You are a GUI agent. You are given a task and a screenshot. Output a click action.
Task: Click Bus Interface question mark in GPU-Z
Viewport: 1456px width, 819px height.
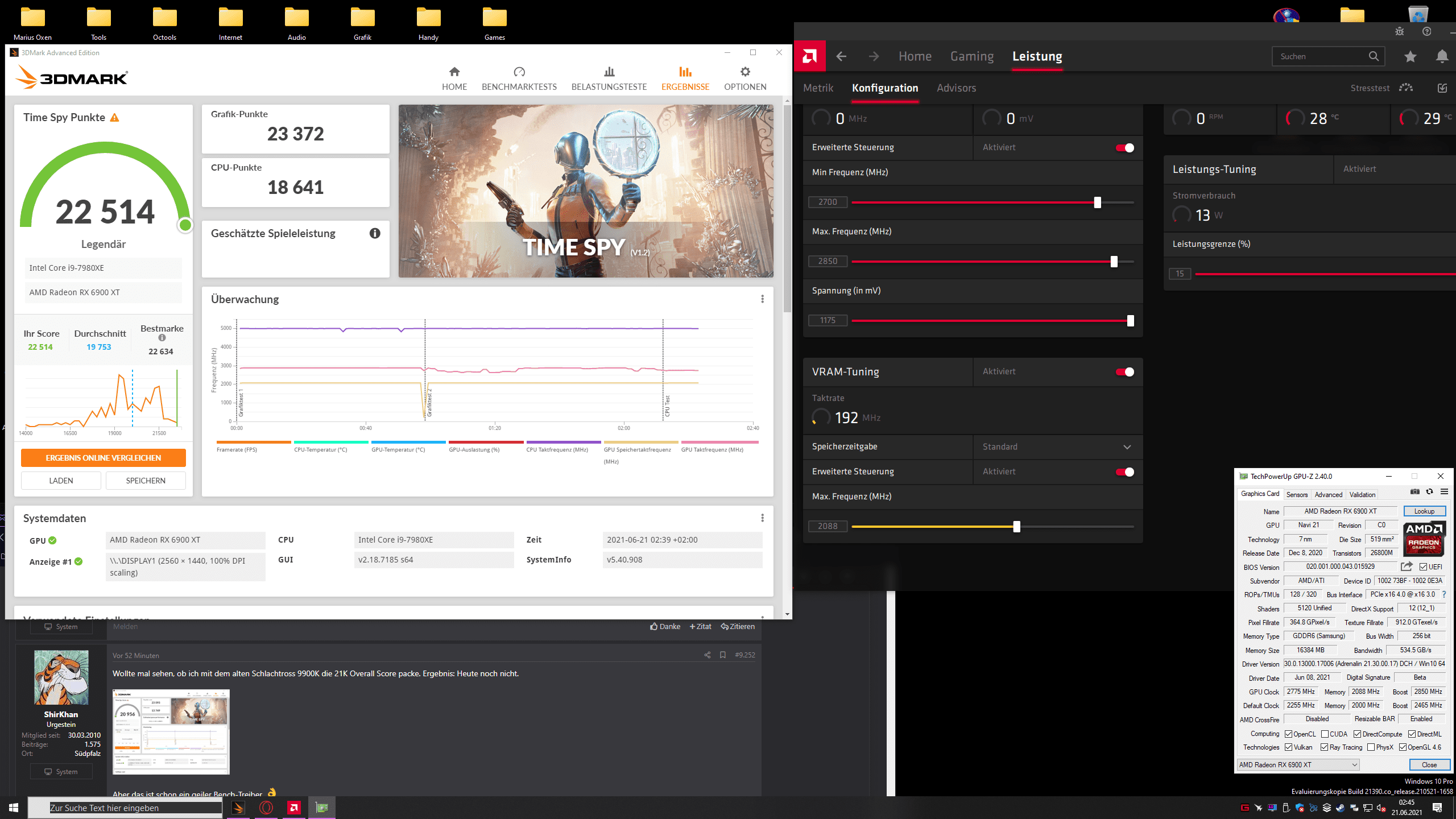[1443, 594]
